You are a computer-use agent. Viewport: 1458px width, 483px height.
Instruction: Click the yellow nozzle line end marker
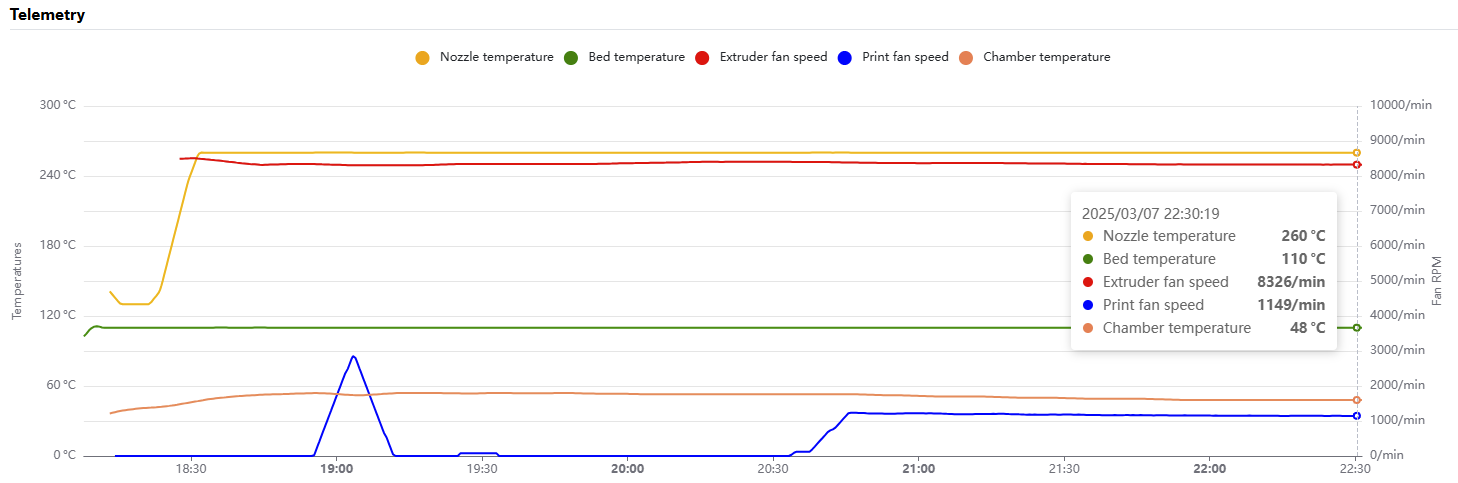pyautogui.click(x=1357, y=153)
